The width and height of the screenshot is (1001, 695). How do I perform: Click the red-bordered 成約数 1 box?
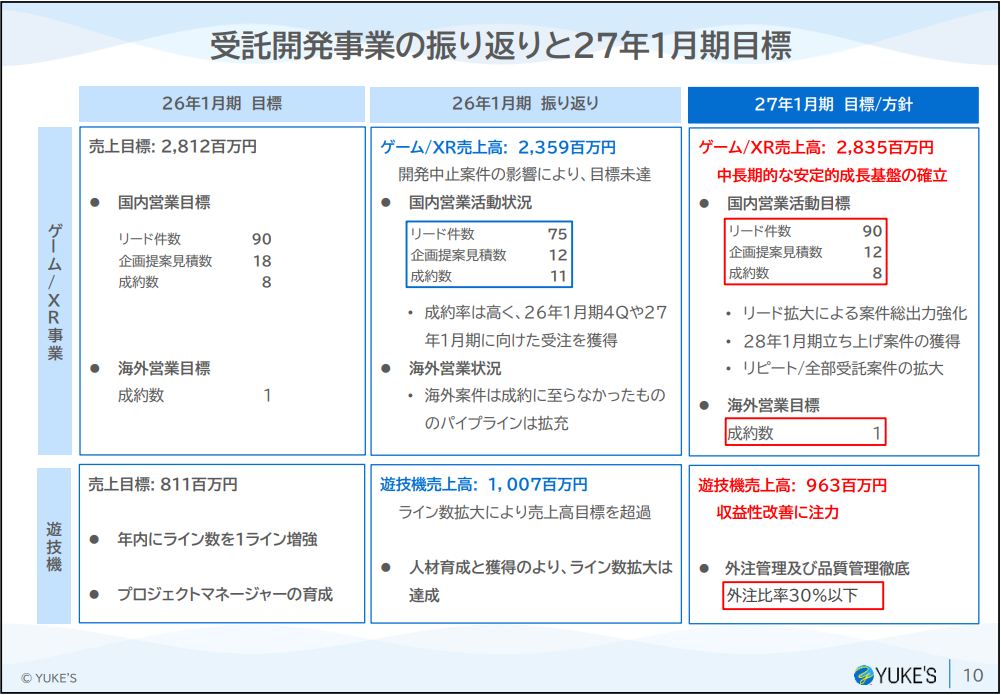pos(805,433)
